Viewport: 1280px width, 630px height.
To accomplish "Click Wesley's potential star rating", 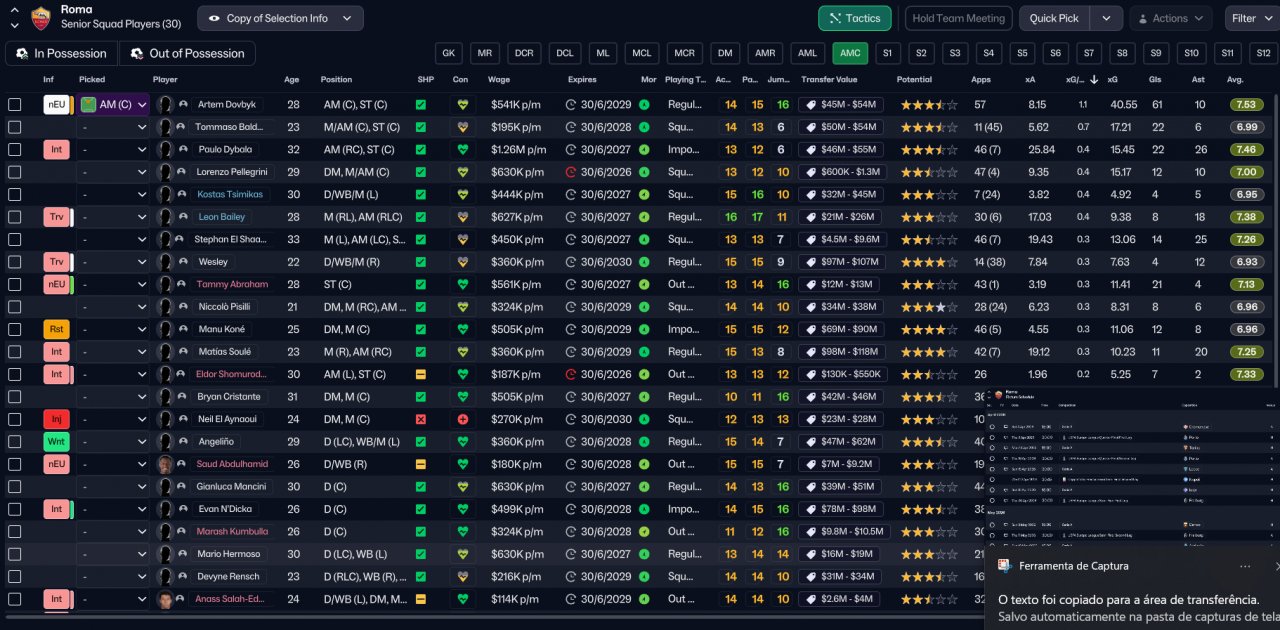I will click(x=929, y=262).
